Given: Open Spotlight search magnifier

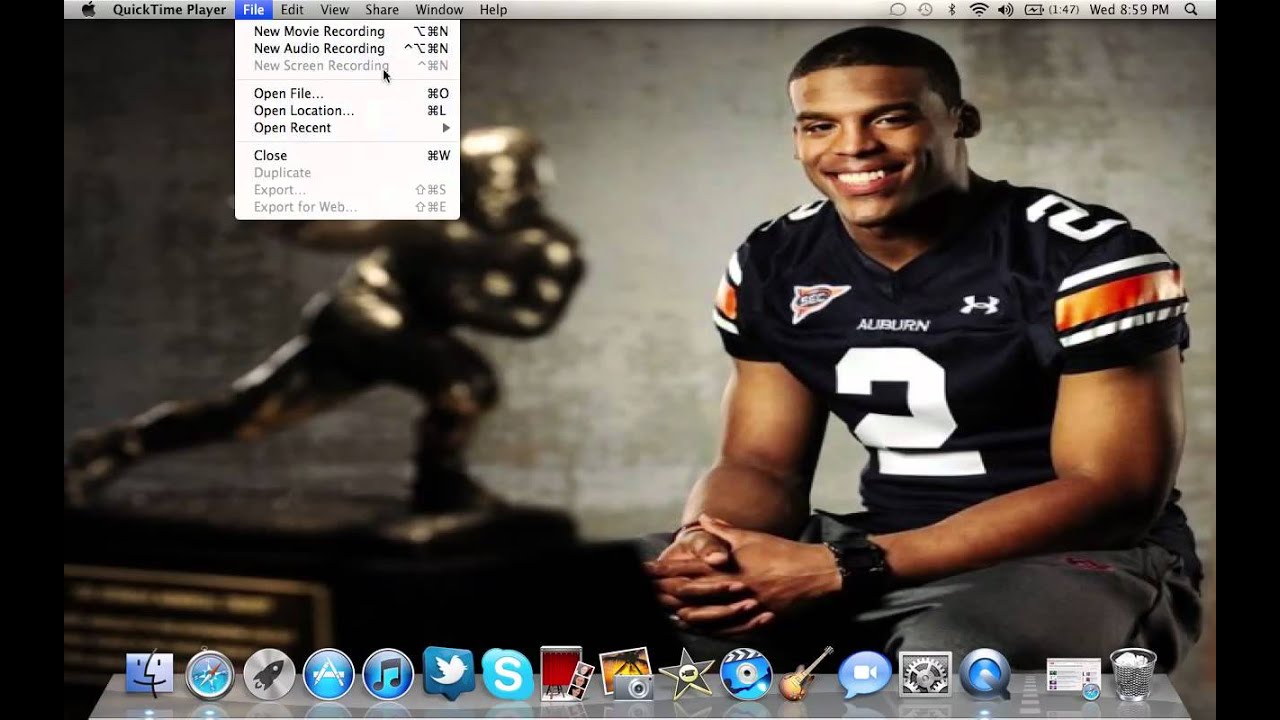Looking at the screenshot, I should (x=1190, y=9).
